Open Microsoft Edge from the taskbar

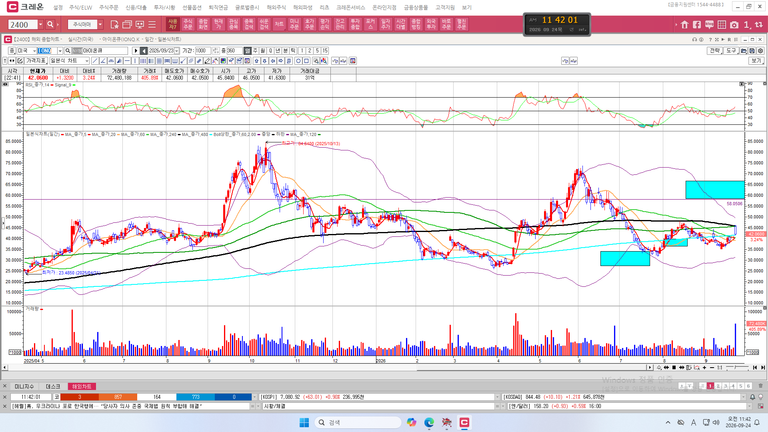(429, 422)
